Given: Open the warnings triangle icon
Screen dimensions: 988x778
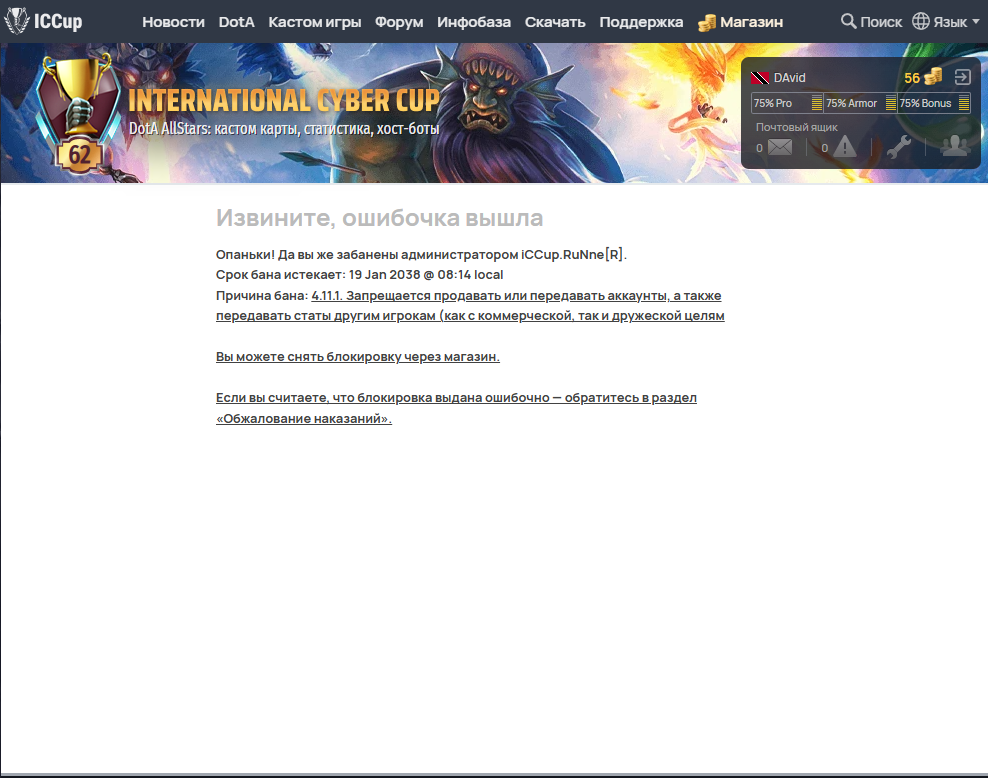Looking at the screenshot, I should point(844,147).
